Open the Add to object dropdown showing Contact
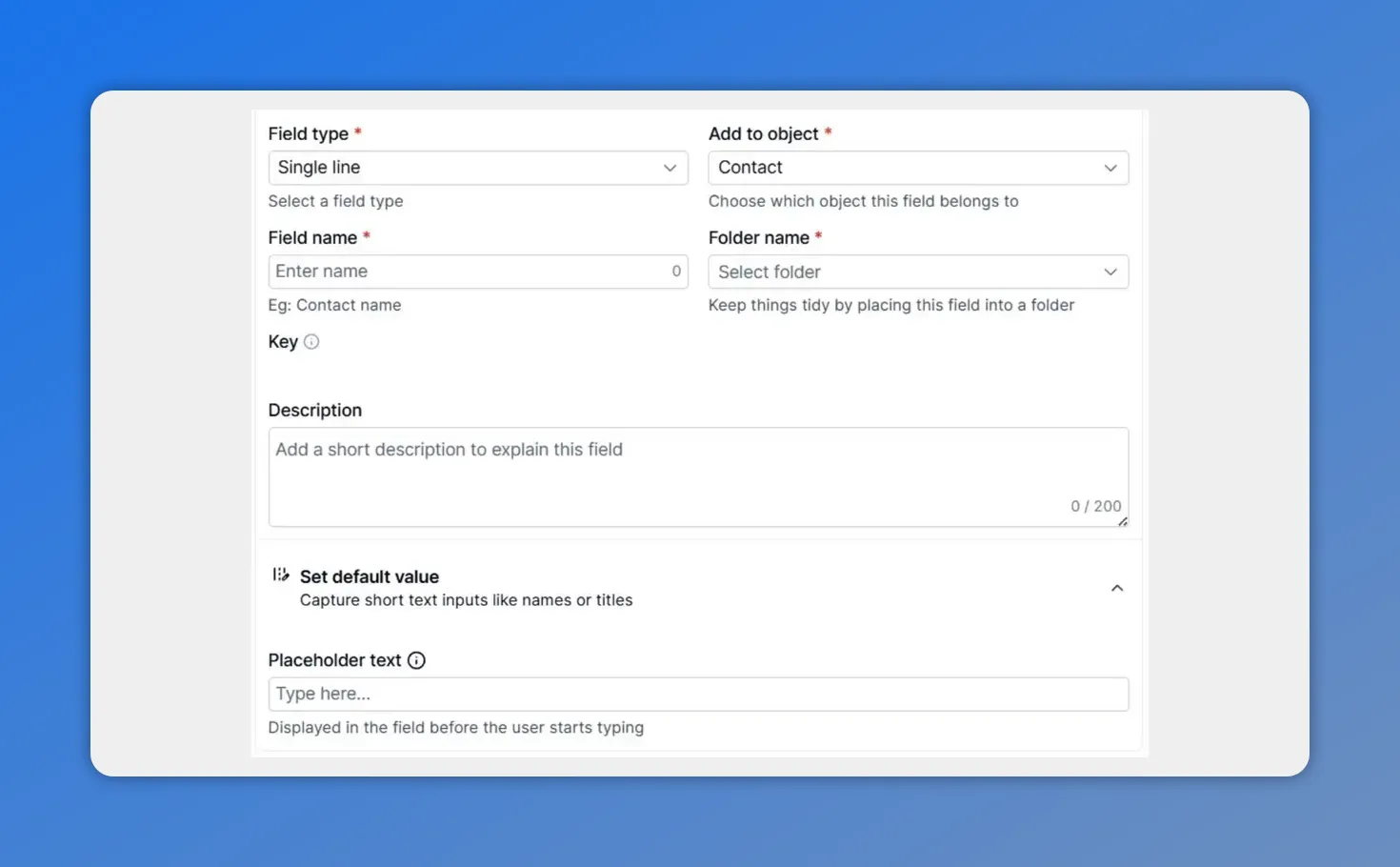Image resolution: width=1400 pixels, height=867 pixels. [917, 167]
